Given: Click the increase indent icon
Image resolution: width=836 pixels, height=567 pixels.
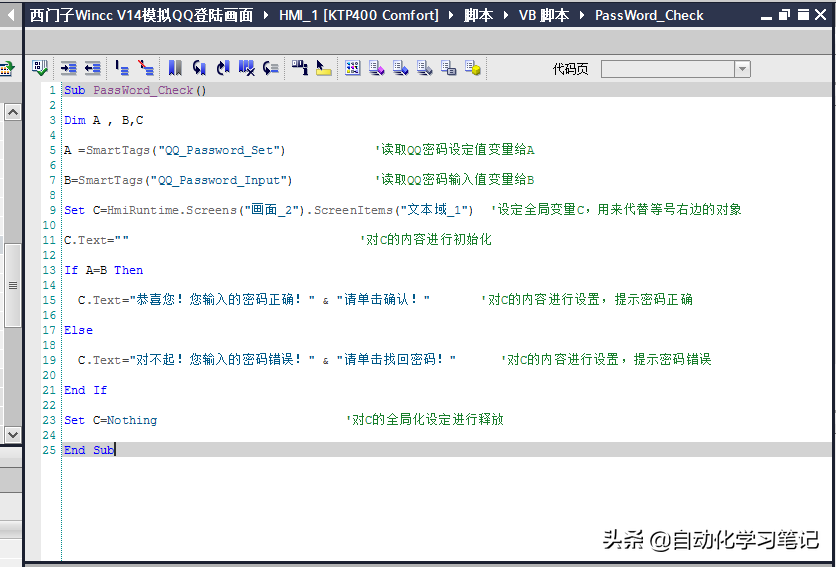Looking at the screenshot, I should tap(69, 68).
